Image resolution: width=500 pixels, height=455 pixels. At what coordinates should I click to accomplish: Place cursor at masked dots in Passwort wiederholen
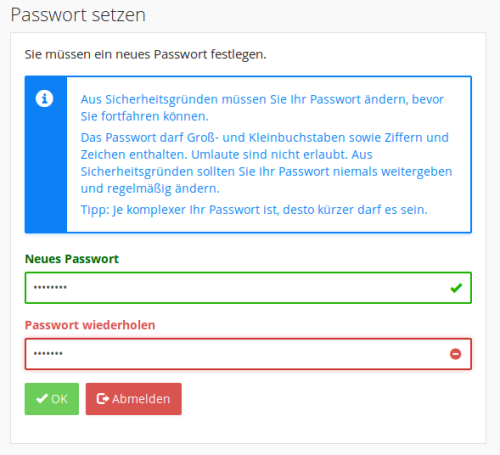pyautogui.click(x=48, y=353)
